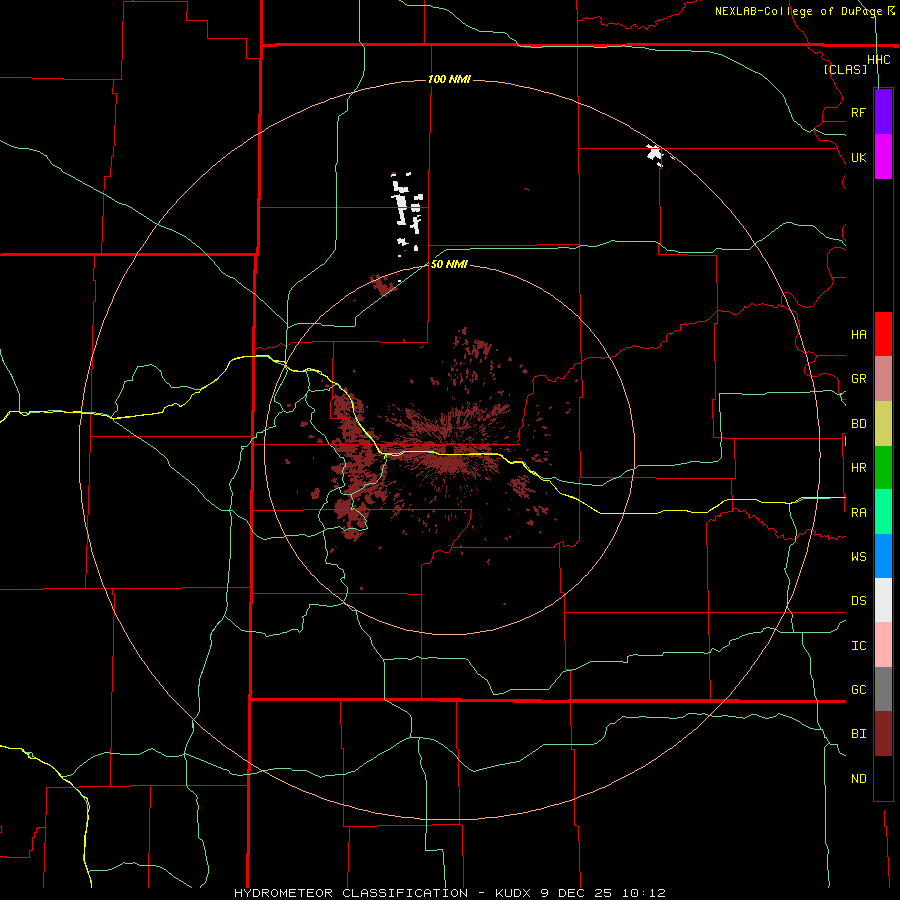Click the GC legend label
This screenshot has height=900, width=900.
coord(858,690)
